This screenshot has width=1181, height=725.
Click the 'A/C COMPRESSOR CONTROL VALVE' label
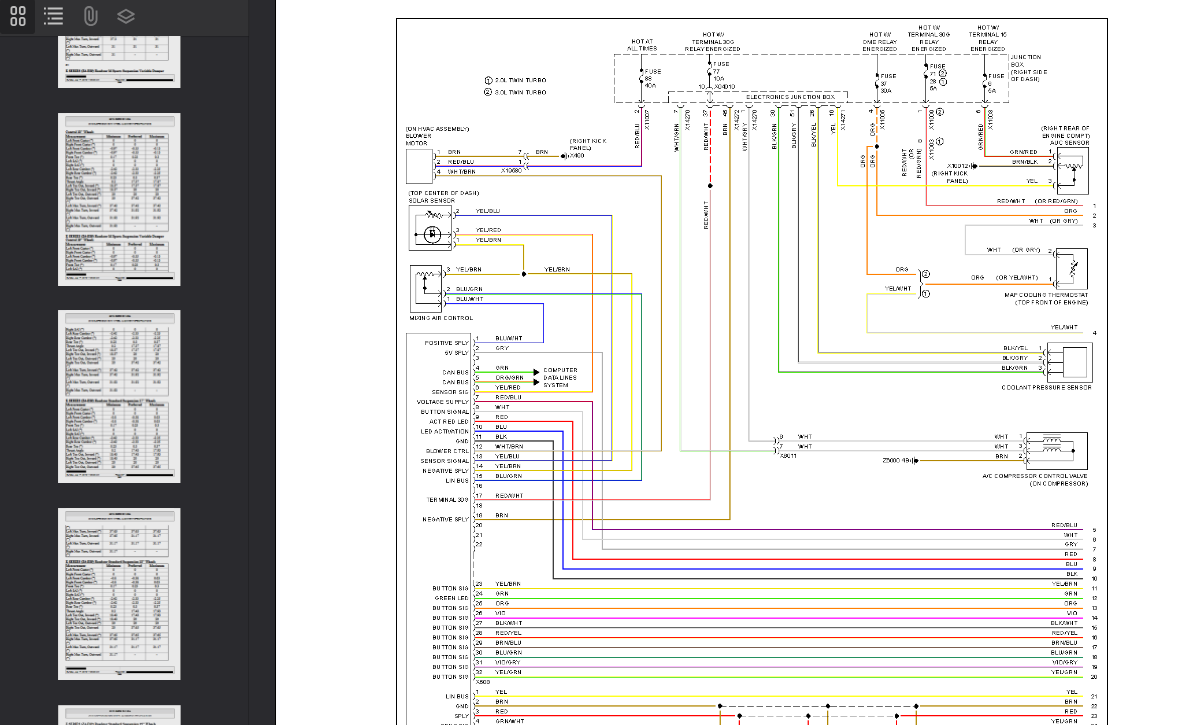pos(1035,476)
